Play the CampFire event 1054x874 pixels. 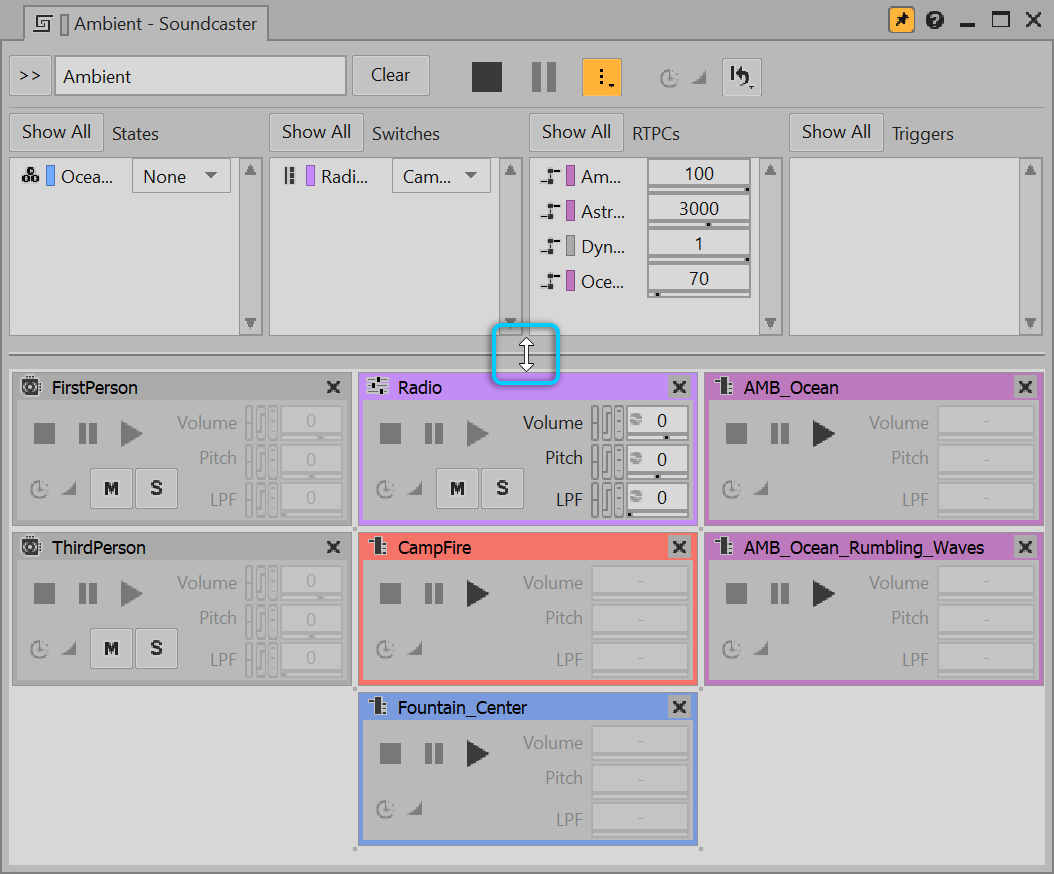(x=478, y=593)
